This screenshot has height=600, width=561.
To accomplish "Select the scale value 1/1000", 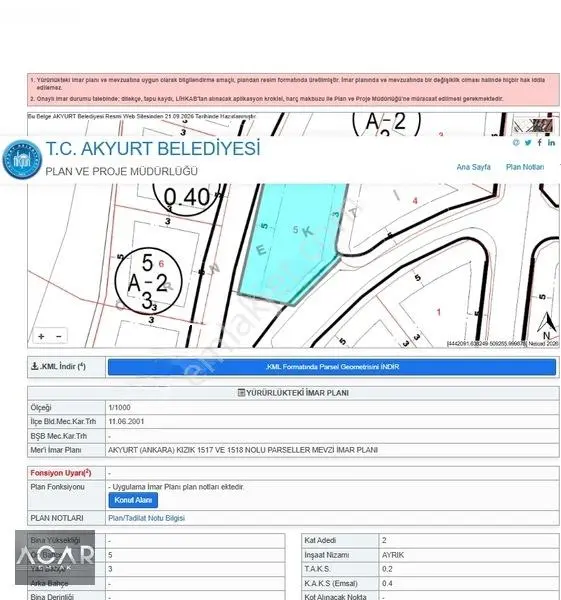I will (x=119, y=407).
